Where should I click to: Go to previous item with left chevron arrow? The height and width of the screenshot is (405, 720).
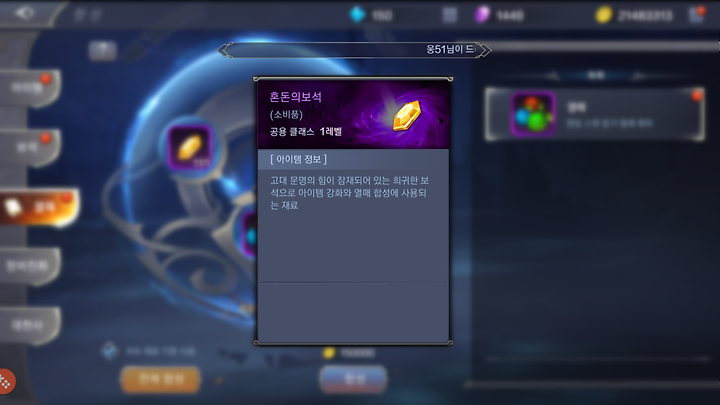(x=224, y=50)
